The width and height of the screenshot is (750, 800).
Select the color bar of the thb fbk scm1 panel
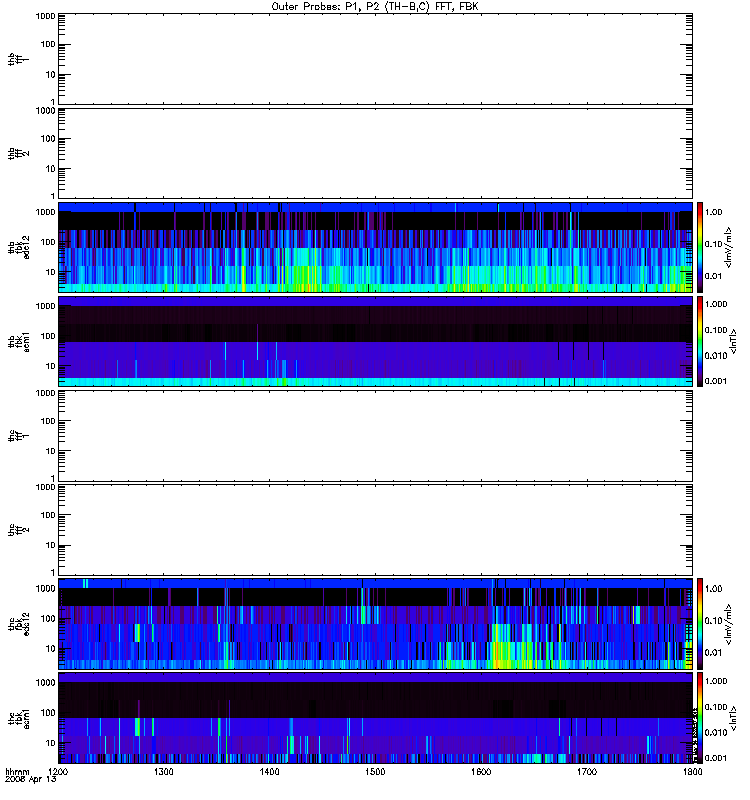[700, 341]
